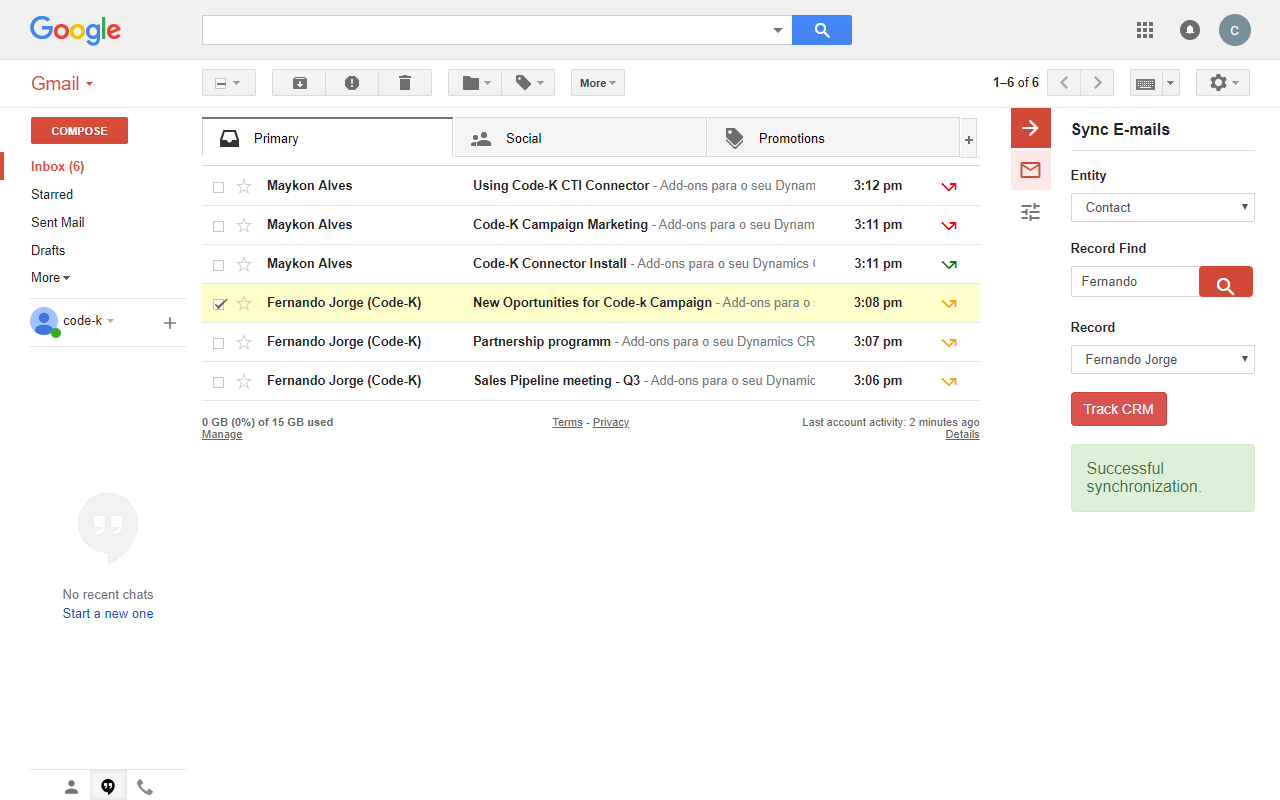Report selected email as spam

(x=352, y=83)
